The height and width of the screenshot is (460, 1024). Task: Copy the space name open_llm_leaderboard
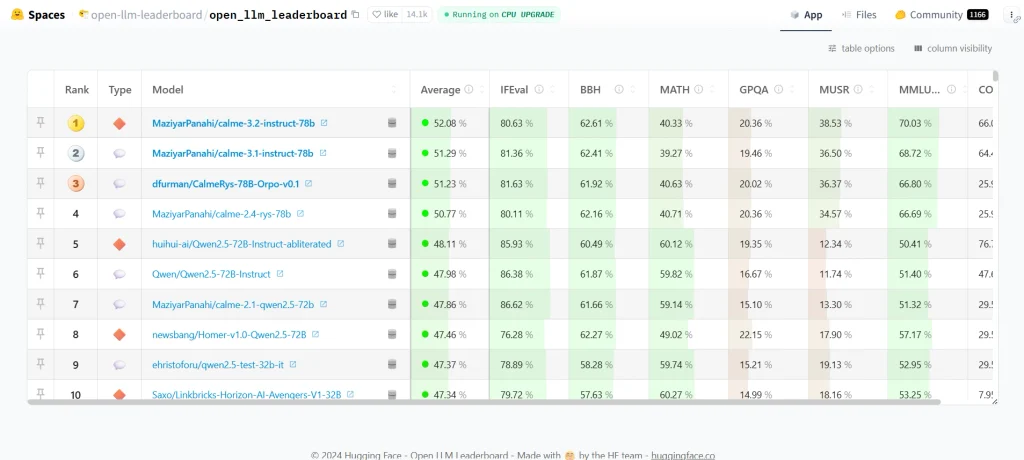coord(355,14)
